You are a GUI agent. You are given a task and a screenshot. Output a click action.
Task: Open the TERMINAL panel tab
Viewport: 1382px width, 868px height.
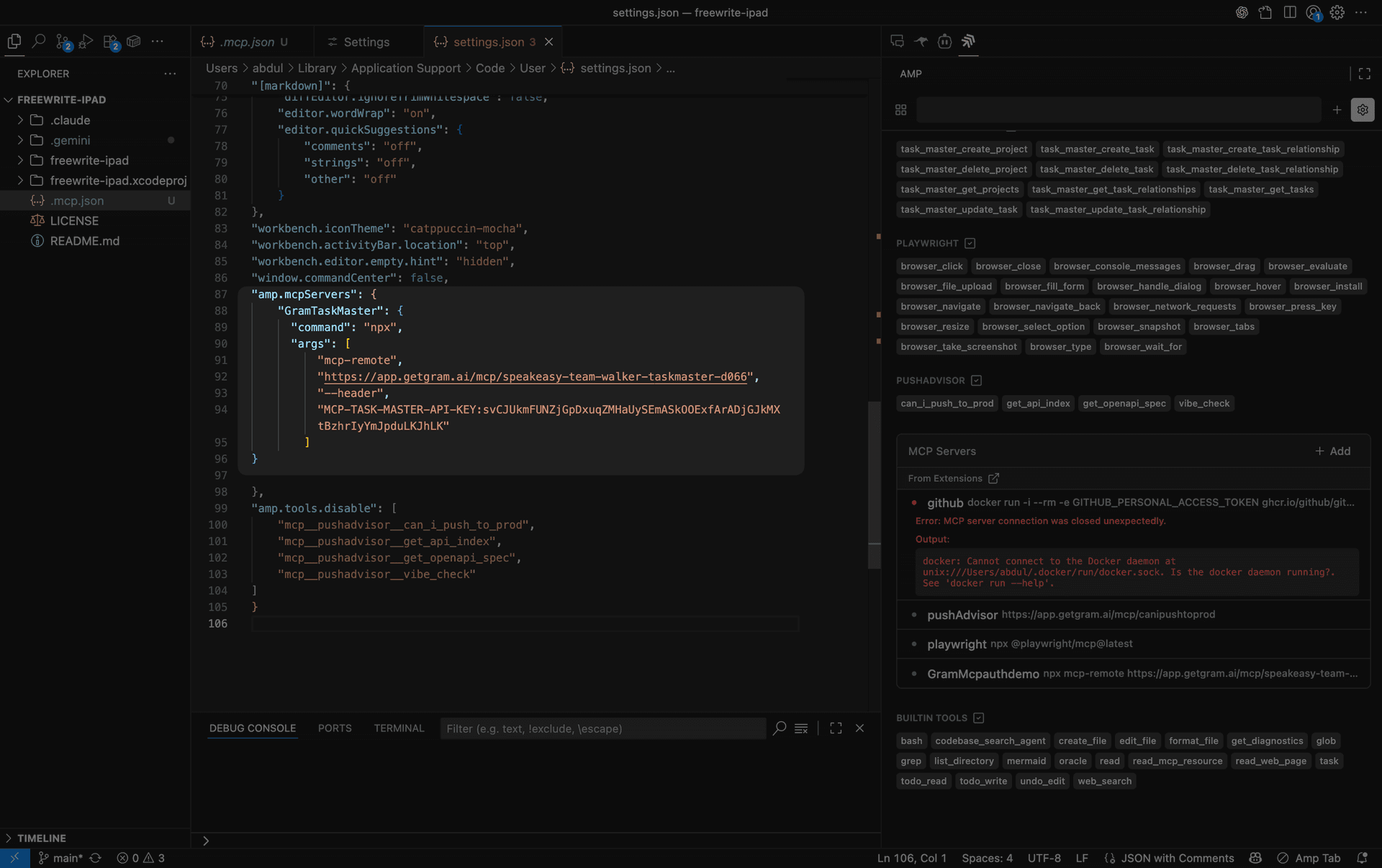399,728
